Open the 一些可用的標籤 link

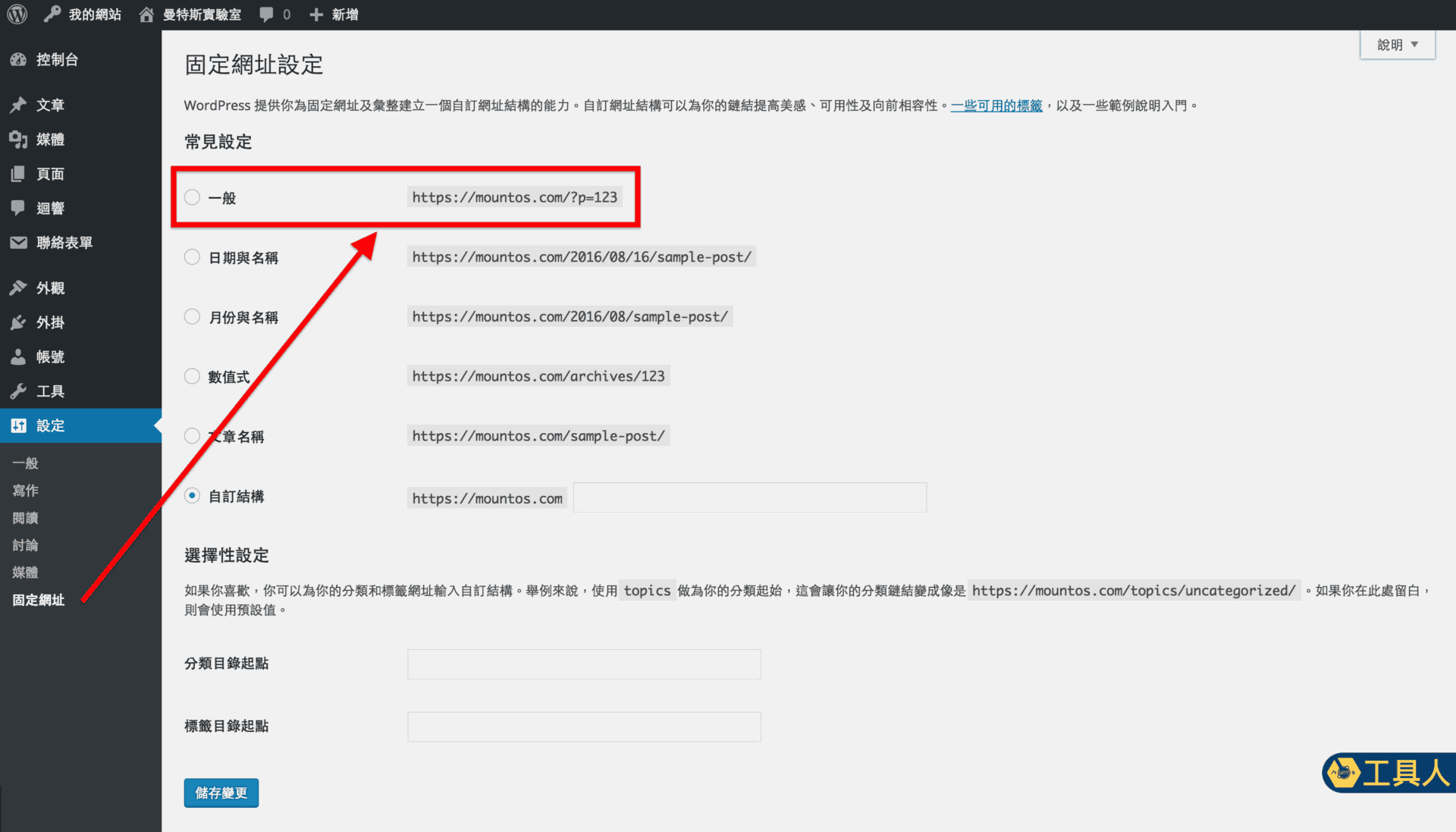point(996,105)
